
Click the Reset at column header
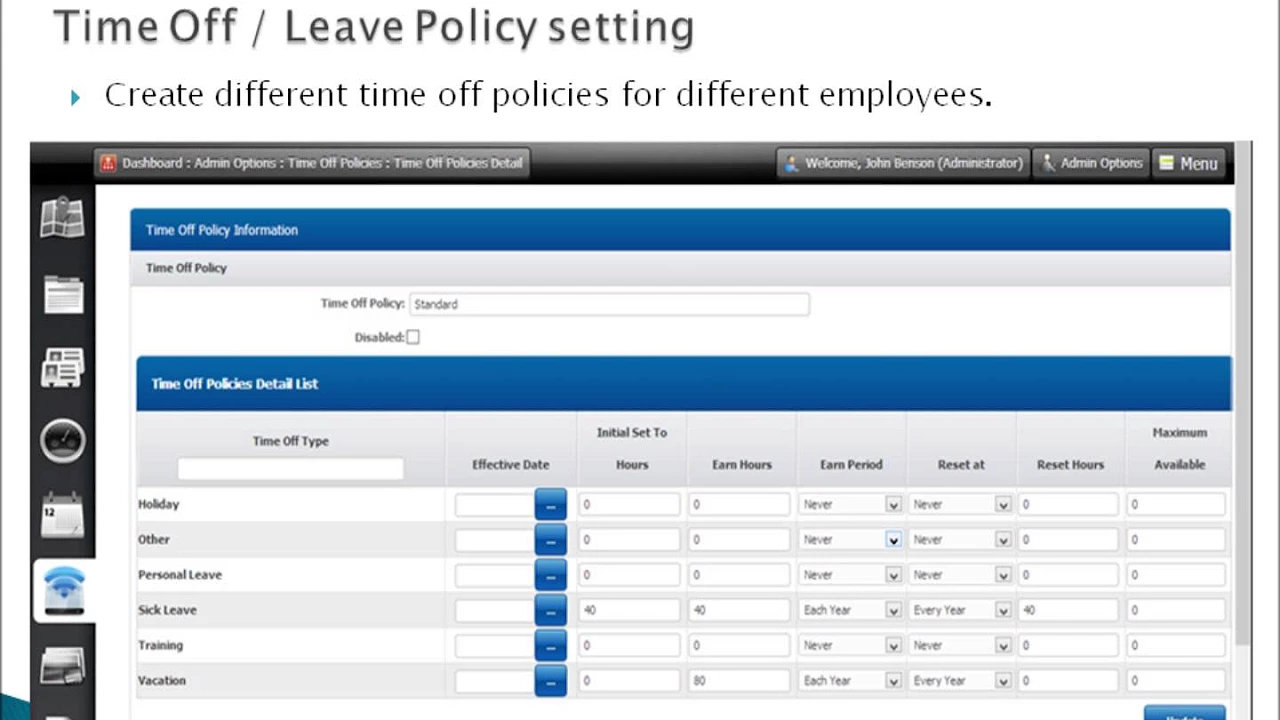click(961, 465)
